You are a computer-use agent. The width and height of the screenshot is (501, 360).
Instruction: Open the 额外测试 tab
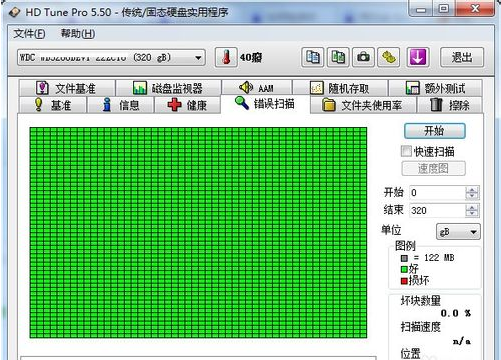(435, 88)
